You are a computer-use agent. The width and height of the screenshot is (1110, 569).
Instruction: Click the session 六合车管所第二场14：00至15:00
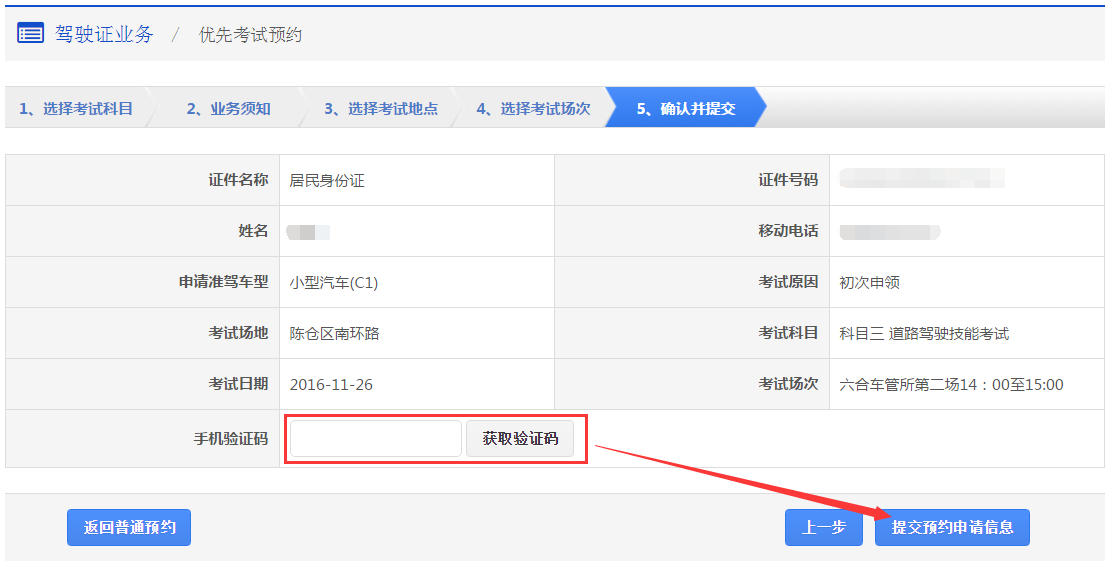(x=951, y=385)
